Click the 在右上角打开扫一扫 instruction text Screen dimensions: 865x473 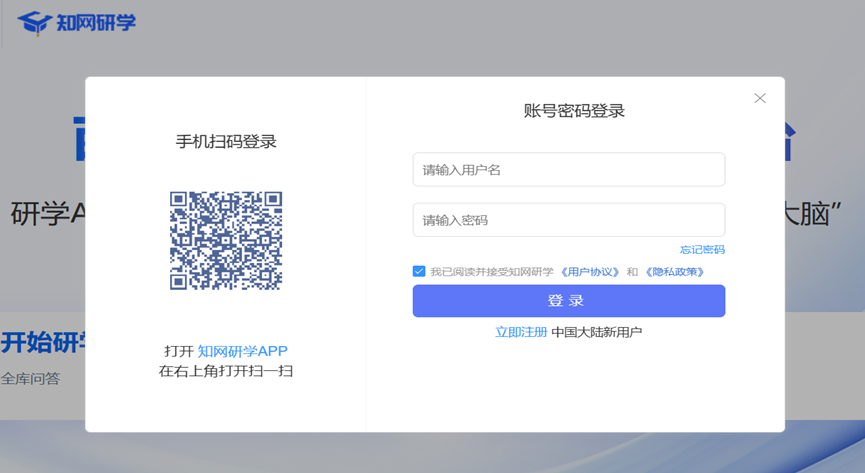[x=226, y=371]
